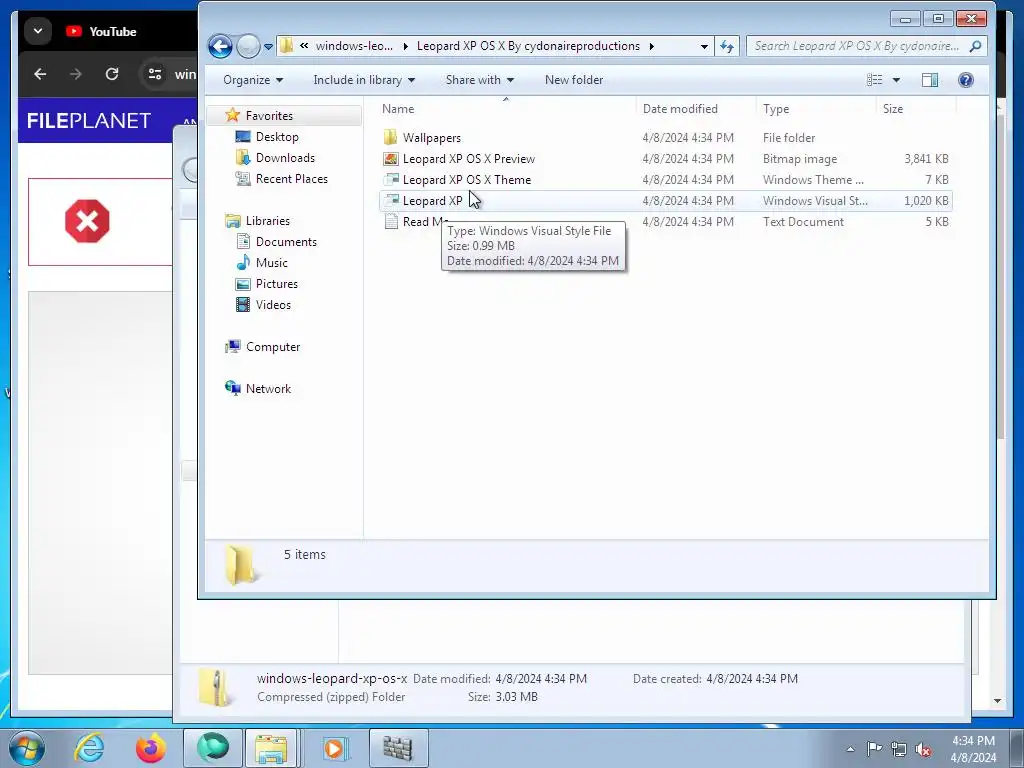Open the Share with menu

pyautogui.click(x=479, y=80)
